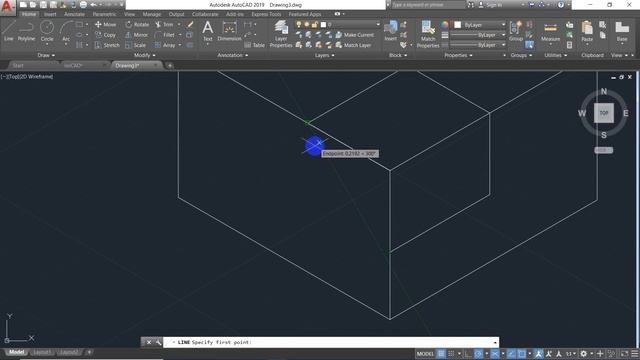Viewport: 640px width, 360px height.
Task: Open the linetype ByLayer dropdown
Action: [478, 45]
